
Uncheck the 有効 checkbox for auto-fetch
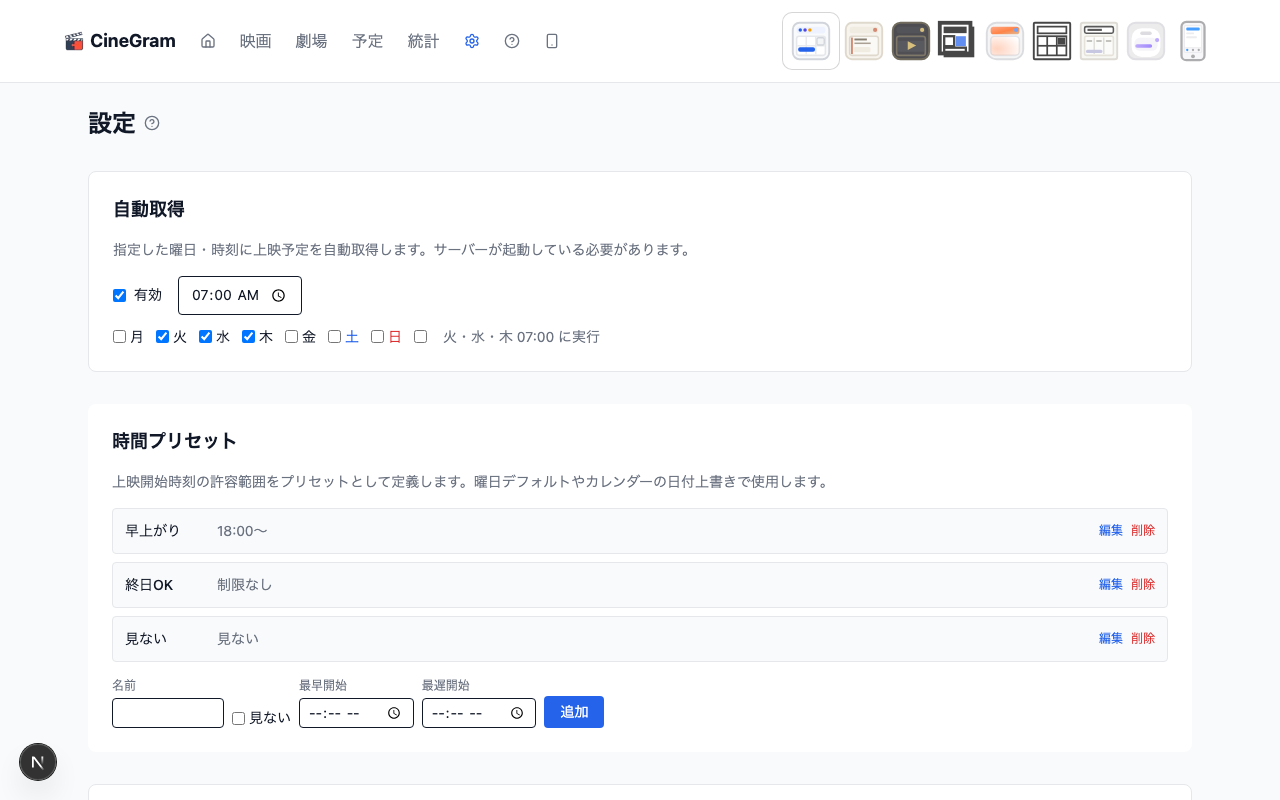coord(119,295)
